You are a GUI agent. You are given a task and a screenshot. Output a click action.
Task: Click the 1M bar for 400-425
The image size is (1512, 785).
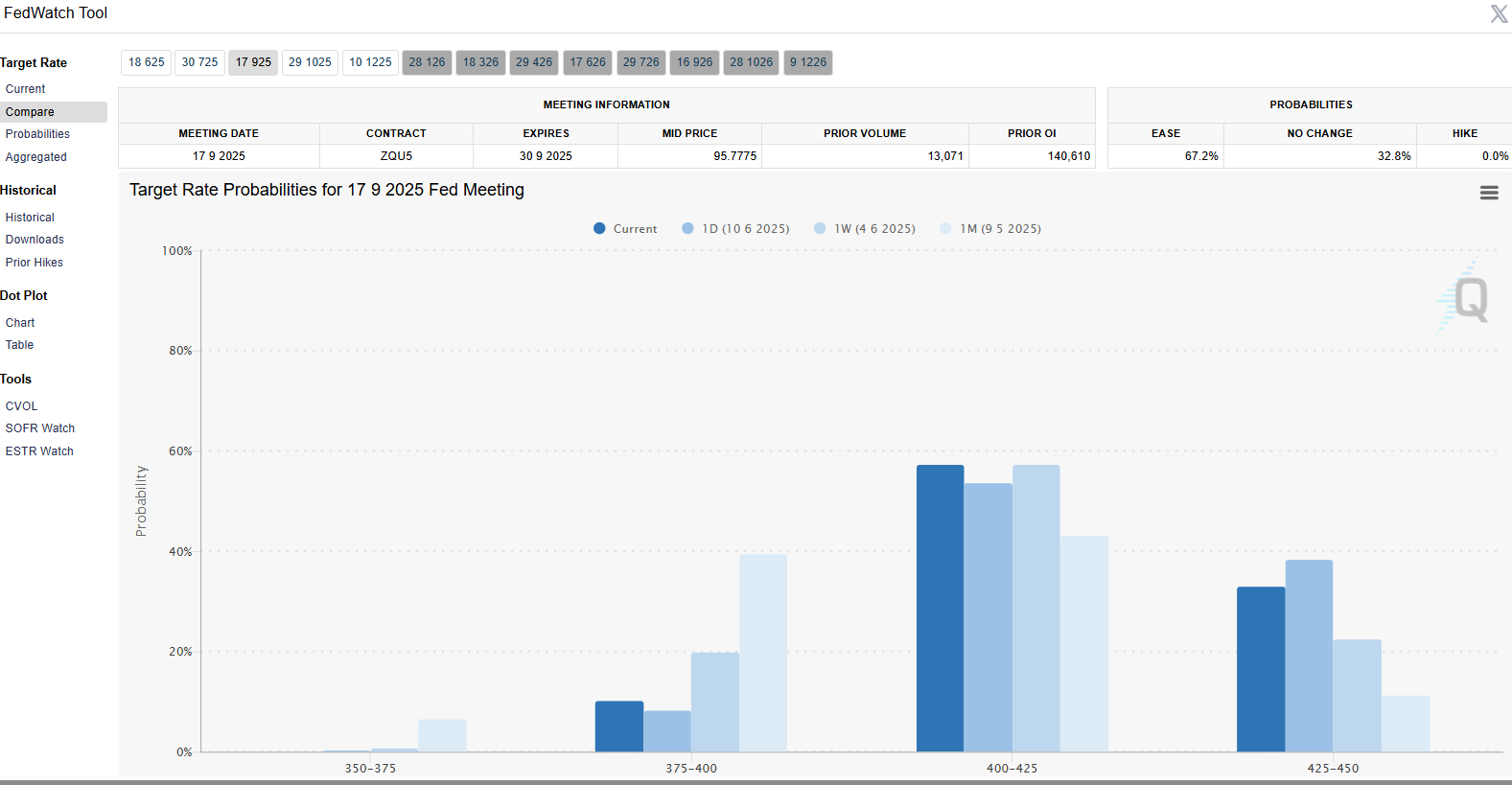tap(1084, 644)
